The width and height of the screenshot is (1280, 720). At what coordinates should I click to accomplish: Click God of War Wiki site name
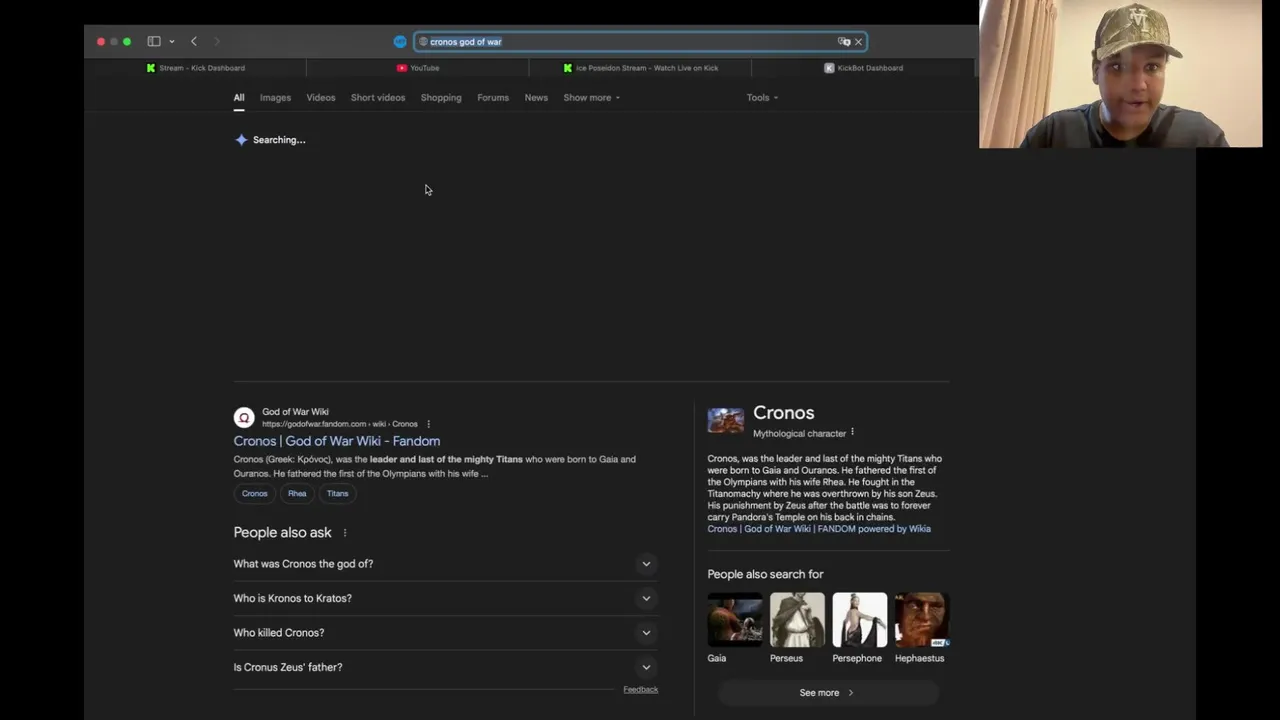click(x=295, y=412)
